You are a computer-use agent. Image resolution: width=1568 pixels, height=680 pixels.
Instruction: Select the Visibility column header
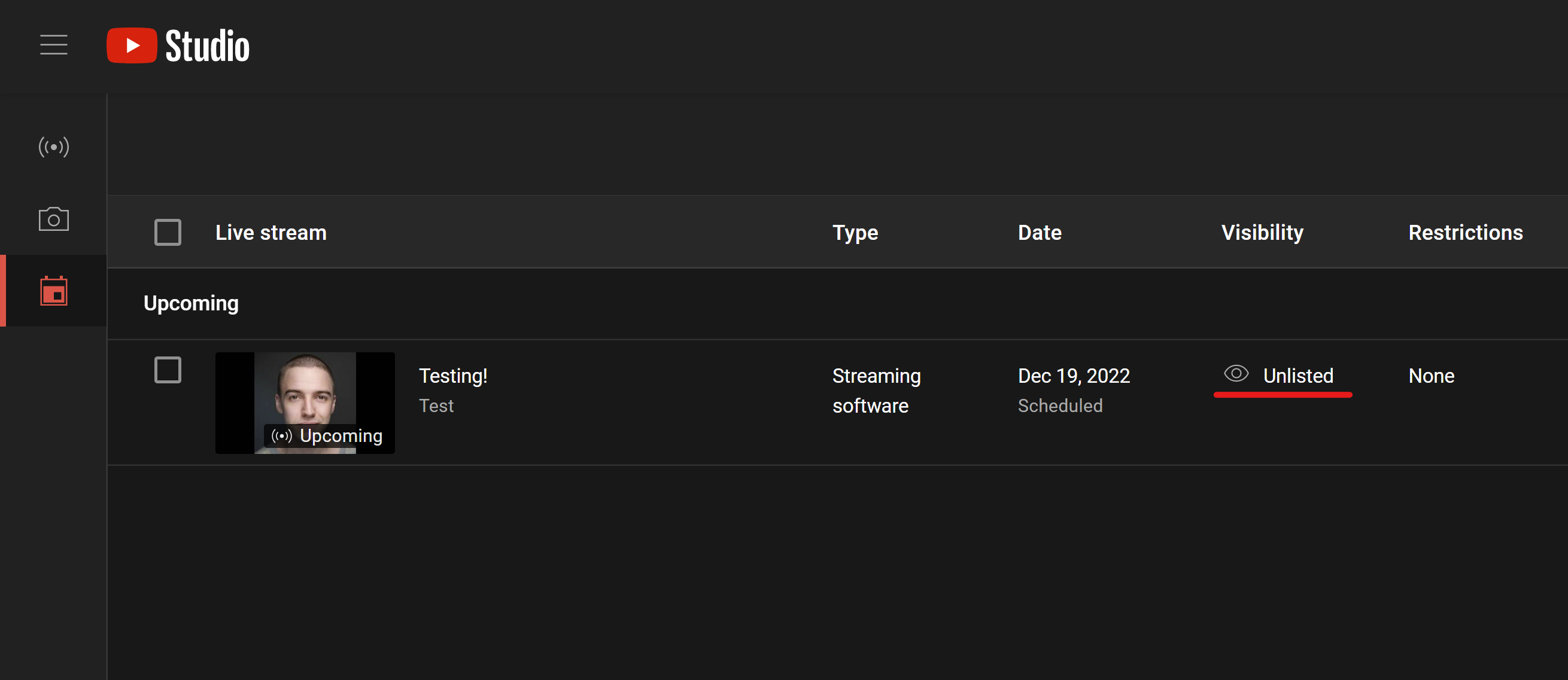point(1262,232)
